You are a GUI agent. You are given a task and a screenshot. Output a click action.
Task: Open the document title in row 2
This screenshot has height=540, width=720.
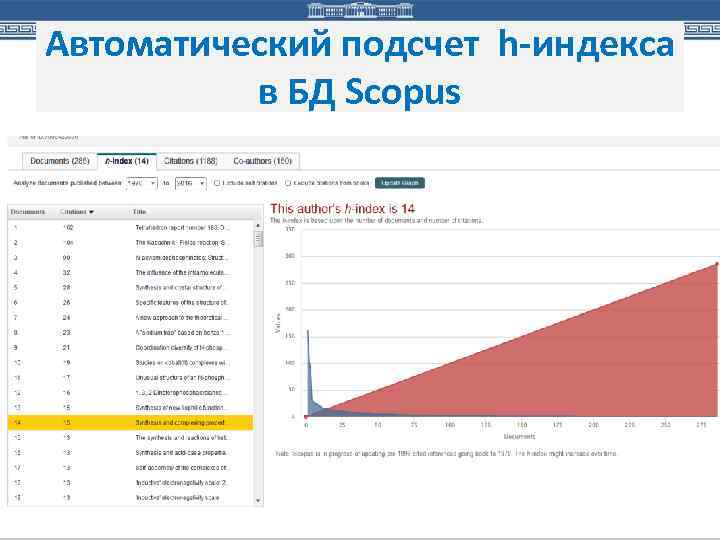[182, 242]
